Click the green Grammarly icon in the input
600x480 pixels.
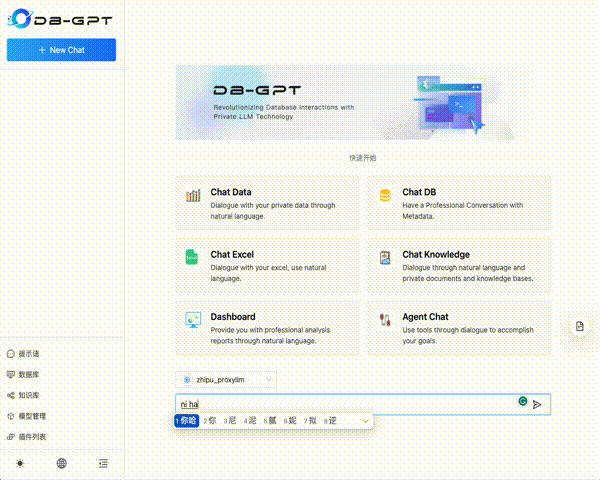coord(523,401)
